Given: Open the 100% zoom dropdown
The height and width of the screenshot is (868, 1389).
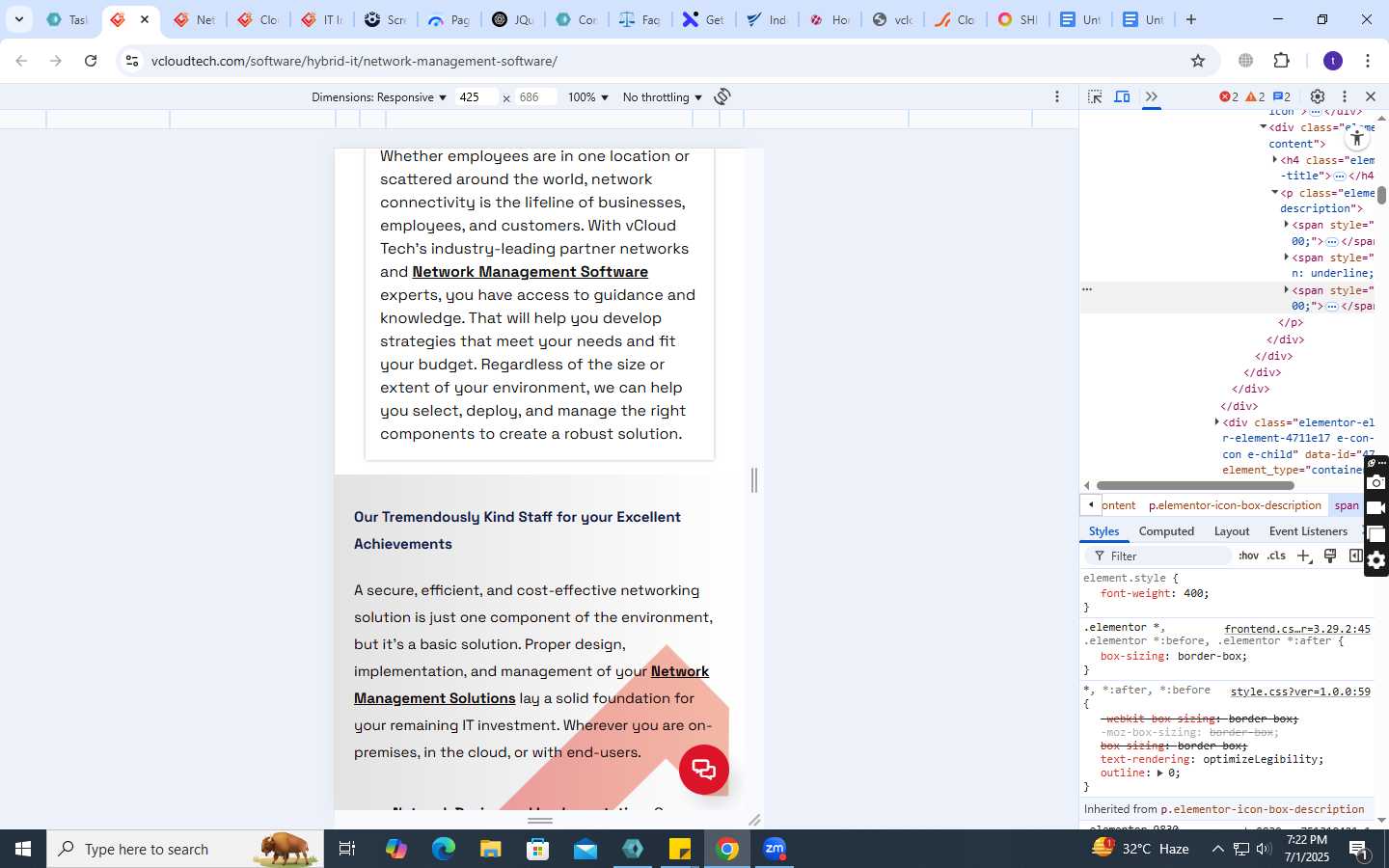Looking at the screenshot, I should [588, 97].
